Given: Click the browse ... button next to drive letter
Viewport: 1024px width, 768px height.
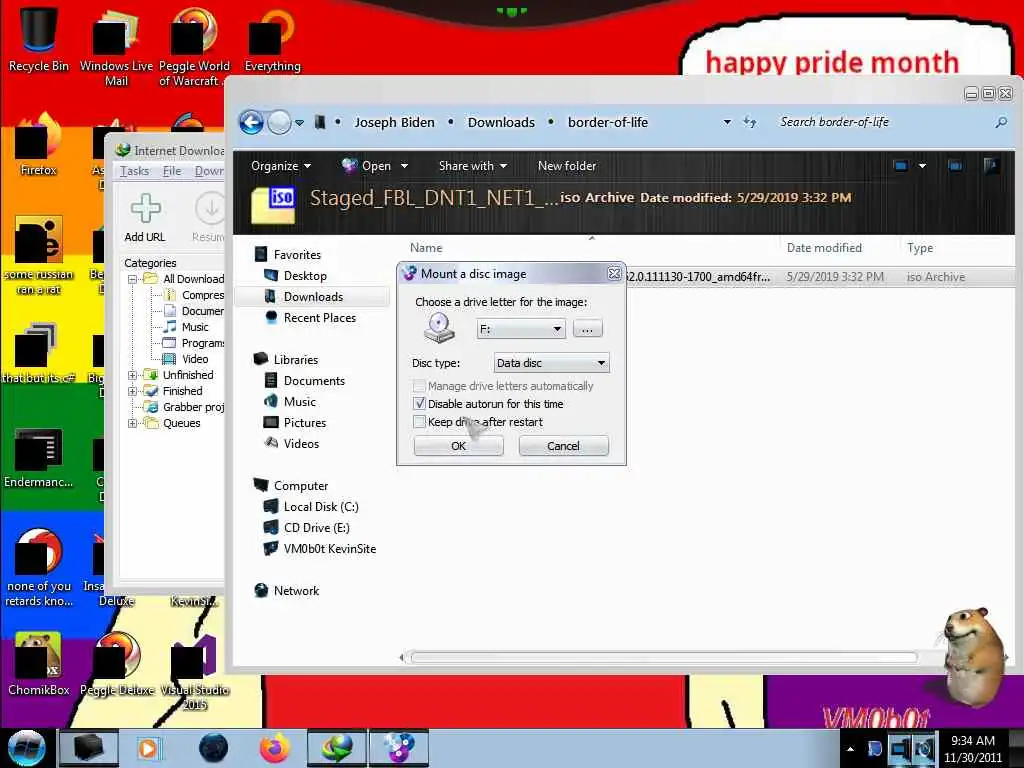Looking at the screenshot, I should (587, 329).
